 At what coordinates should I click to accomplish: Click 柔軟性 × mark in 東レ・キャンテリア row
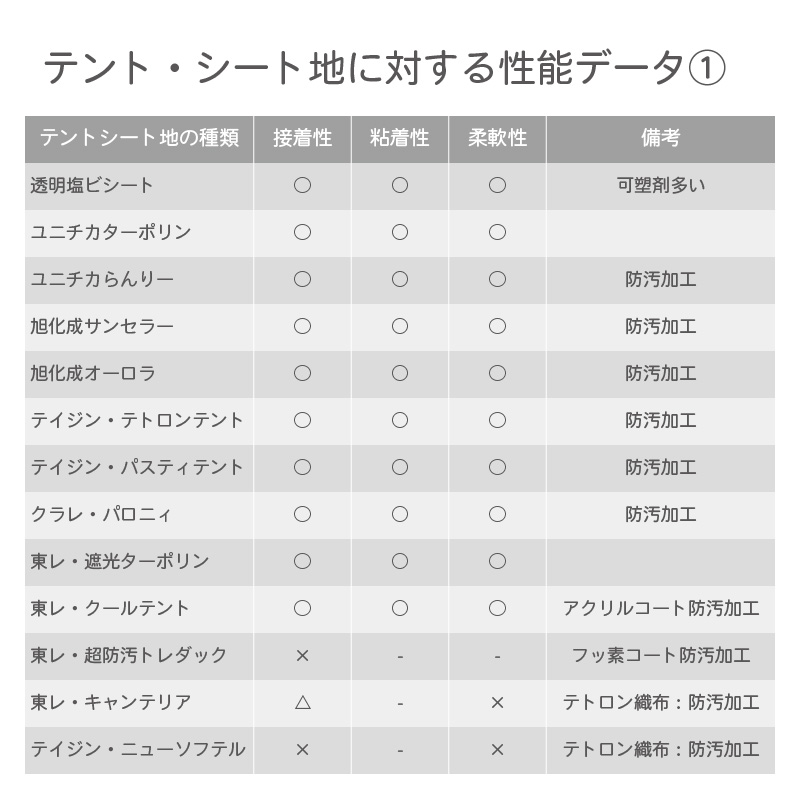coord(497,703)
